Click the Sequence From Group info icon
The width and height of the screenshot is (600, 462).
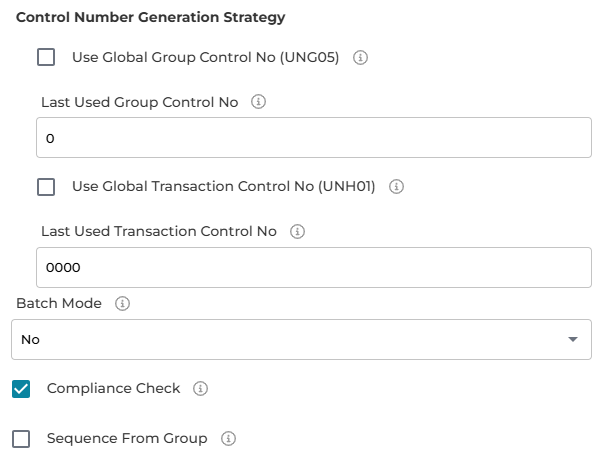coord(227,439)
